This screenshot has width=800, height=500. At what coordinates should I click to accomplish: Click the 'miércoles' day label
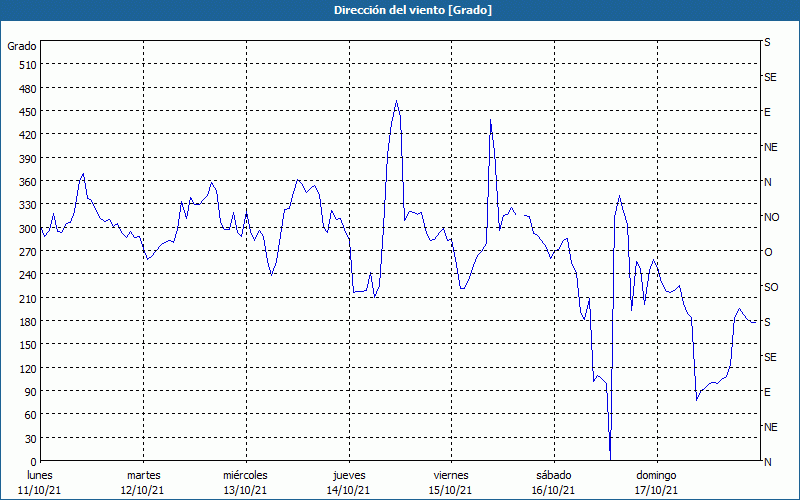(x=245, y=476)
